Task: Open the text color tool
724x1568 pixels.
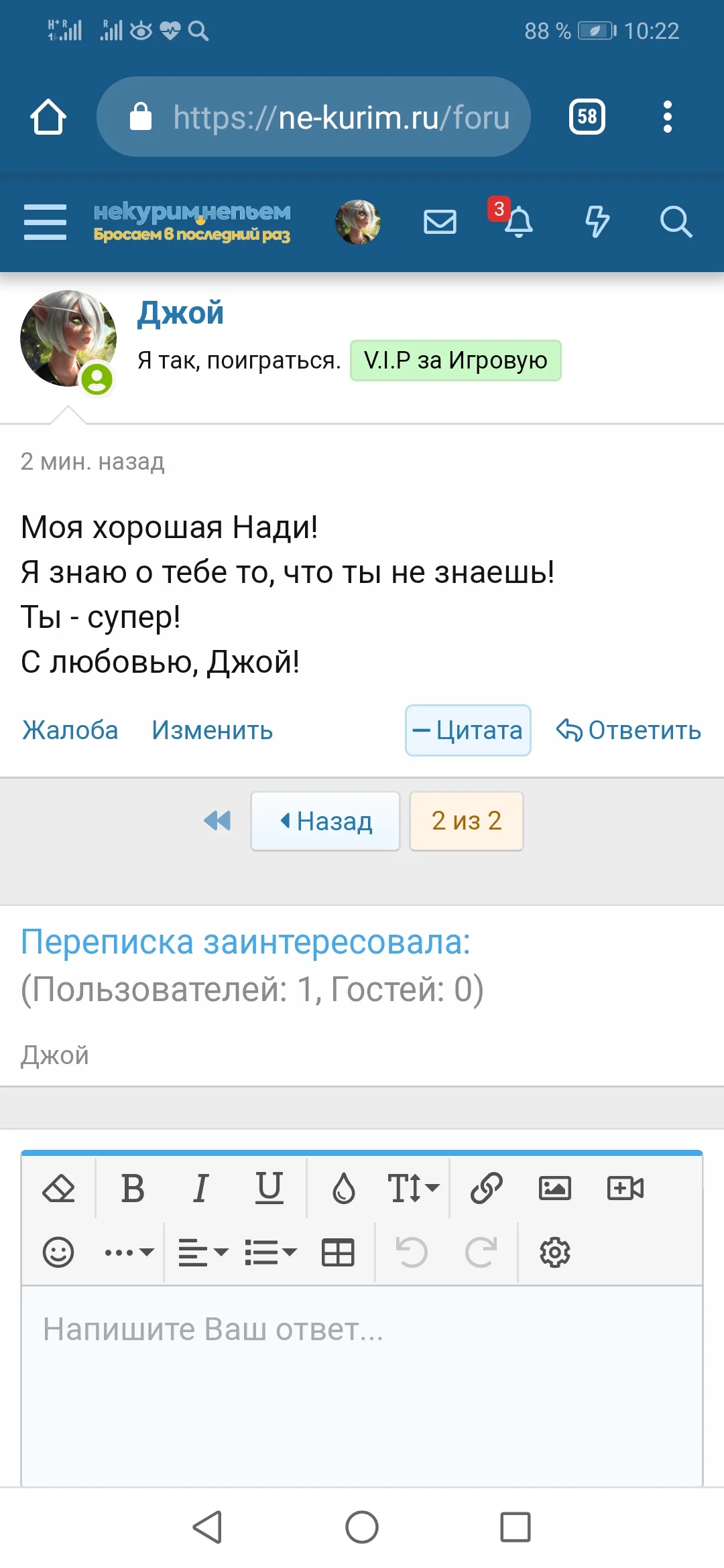Action: [343, 1188]
